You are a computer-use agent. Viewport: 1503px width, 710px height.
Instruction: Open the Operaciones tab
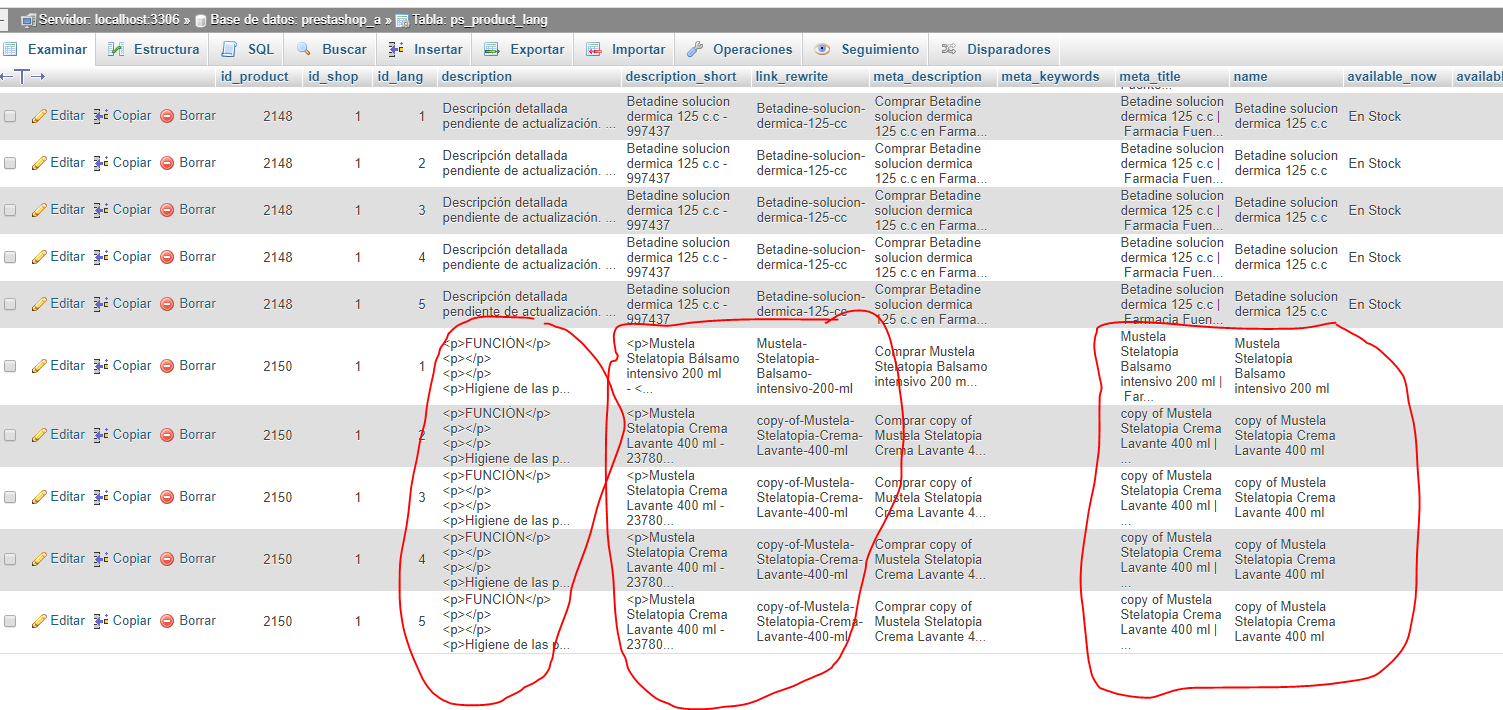click(739, 49)
